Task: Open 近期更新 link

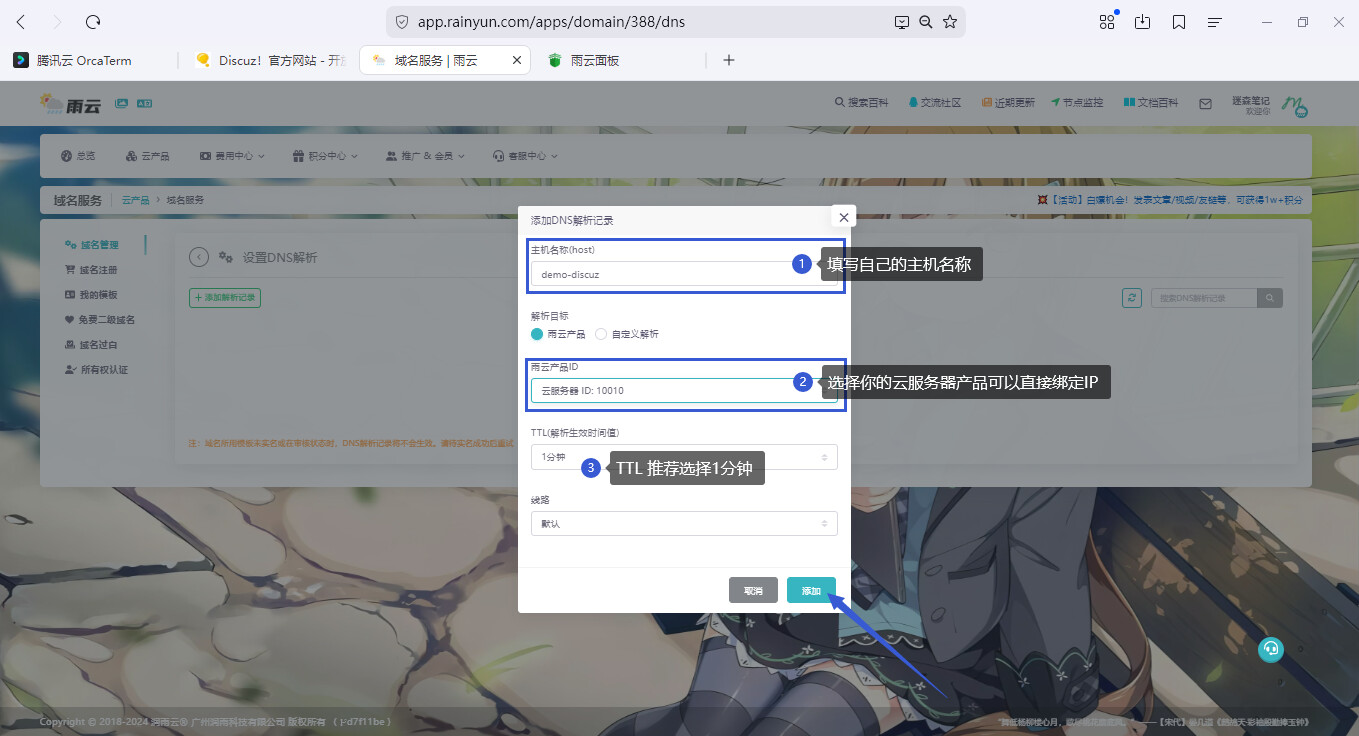Action: coord(1008,102)
